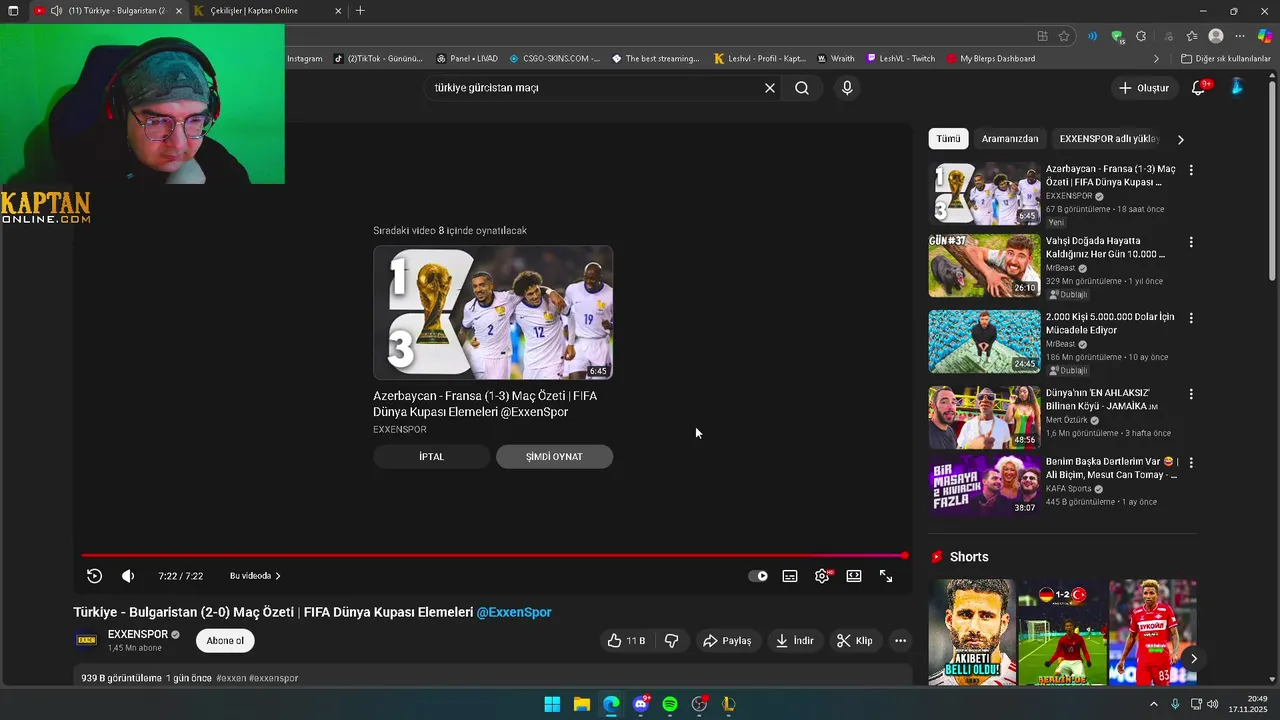
Task: Enter fullscreen mode
Action: tap(886, 576)
